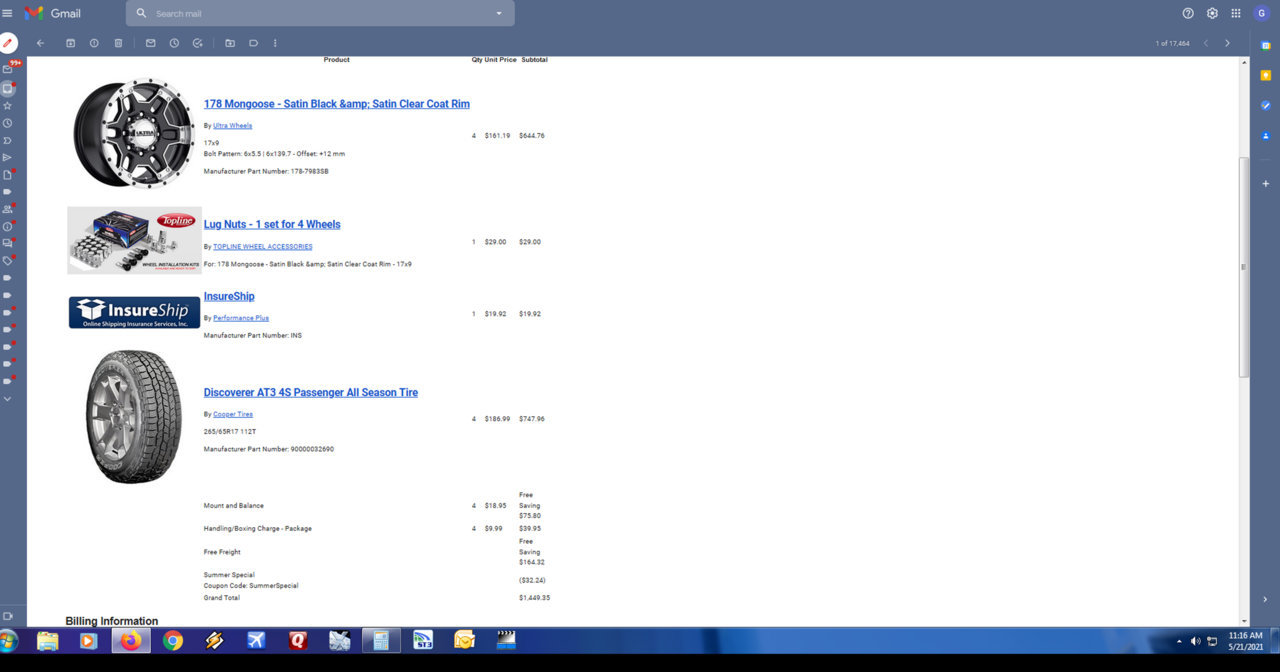Viewport: 1280px width, 672px height.
Task: Click the Billing Information heading
Action: coord(112,621)
